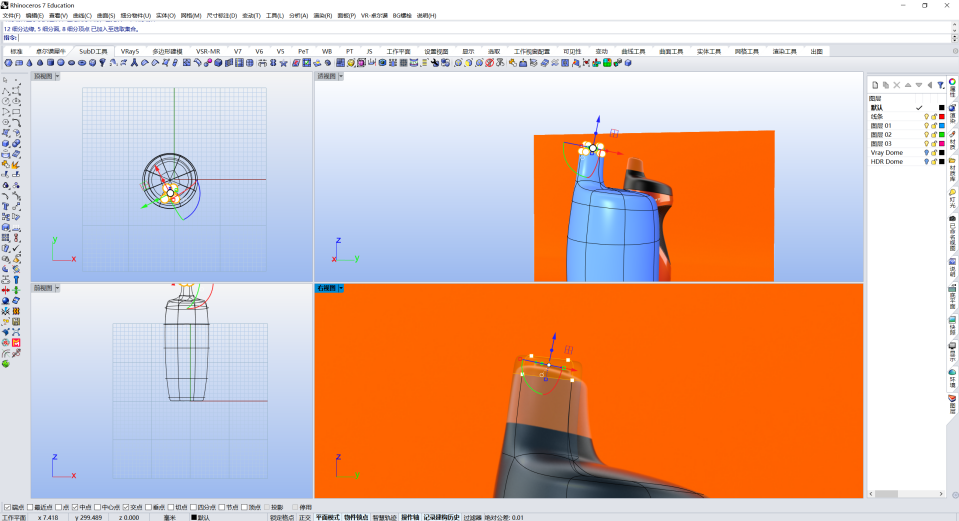This screenshot has width=959, height=521.
Task: Click the left triangle icon in layers panel
Action: click(x=930, y=85)
